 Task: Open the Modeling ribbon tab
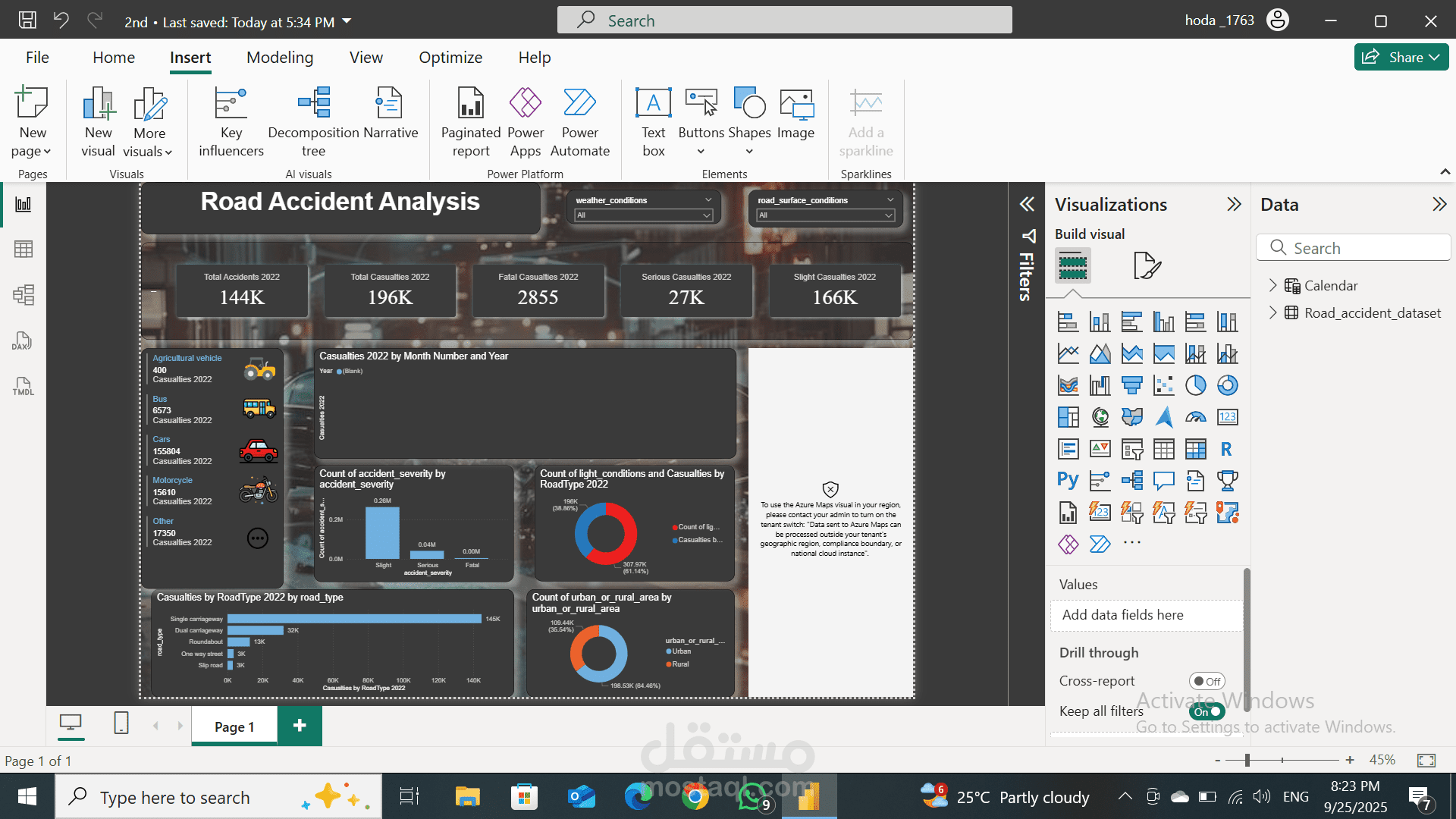[280, 58]
